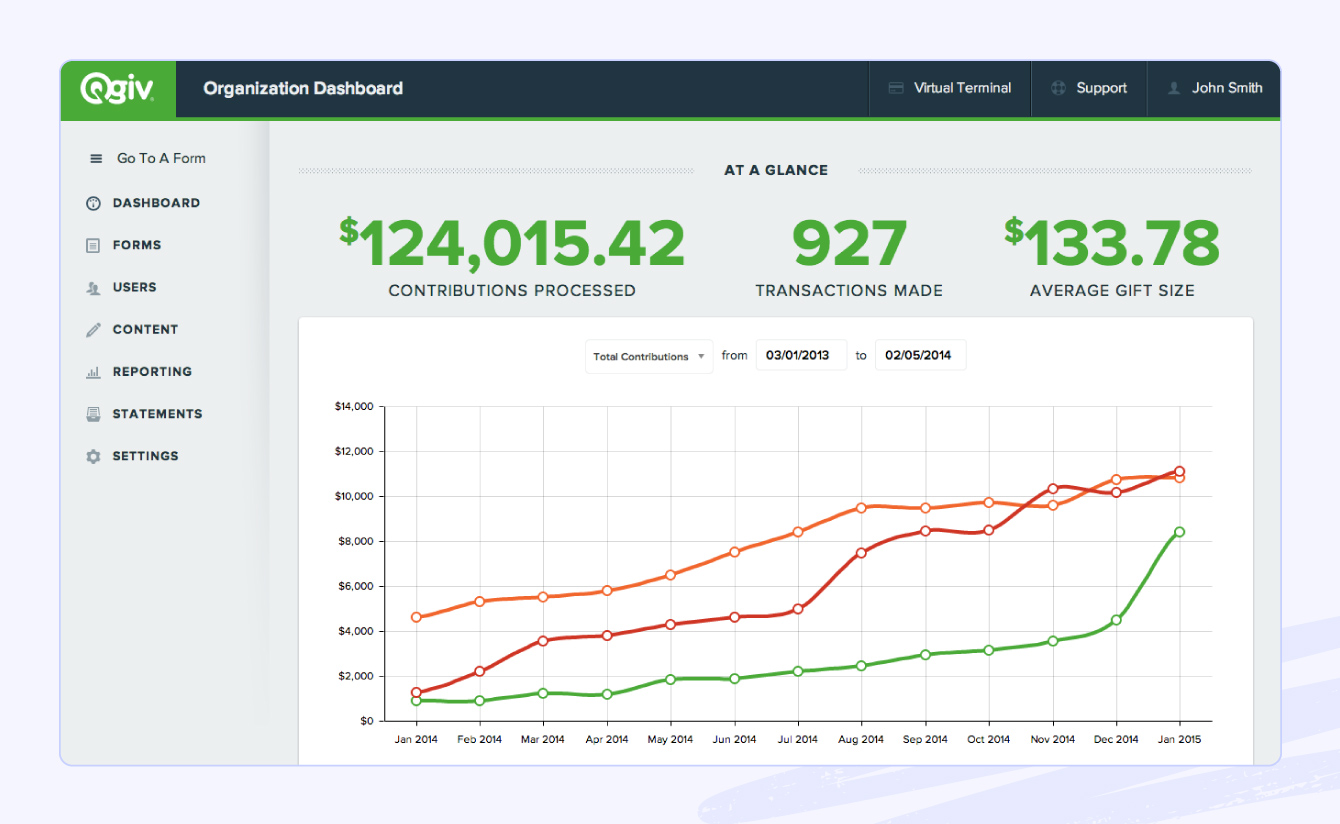Click the $14,000 axis label

click(353, 407)
